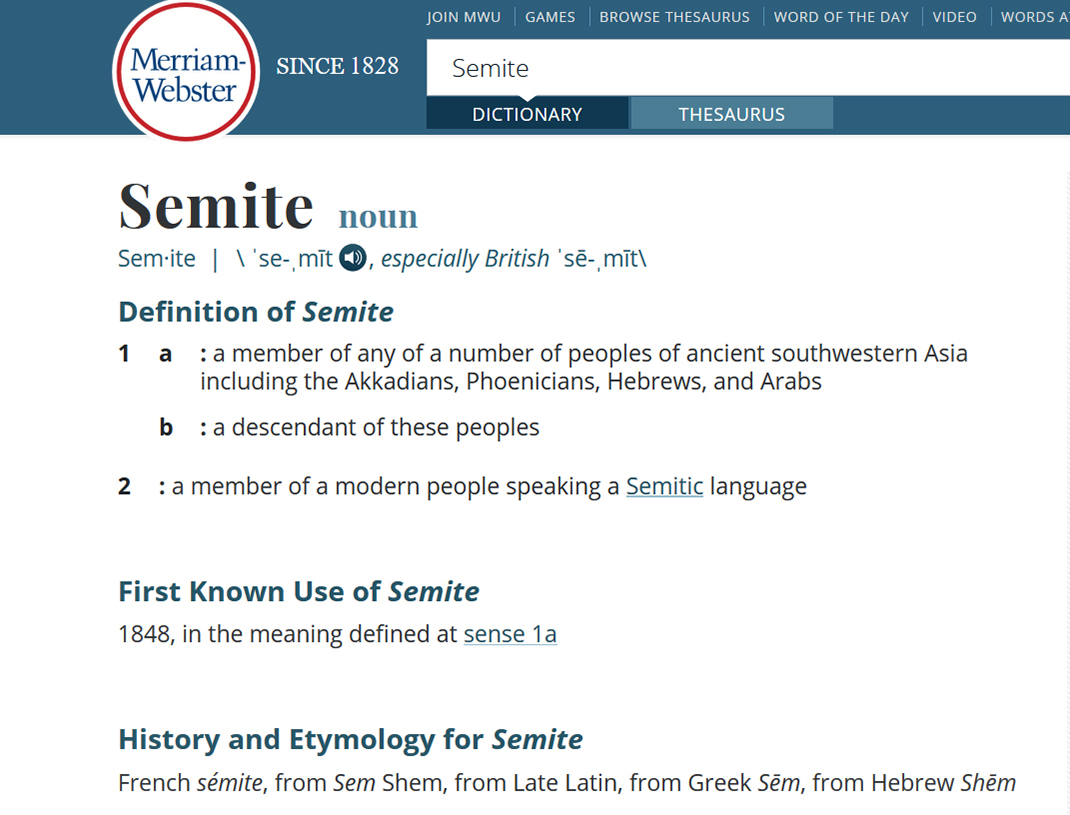1070x815 pixels.
Task: Follow the "Semitic" hyperlink in definition 2
Action: (x=664, y=487)
